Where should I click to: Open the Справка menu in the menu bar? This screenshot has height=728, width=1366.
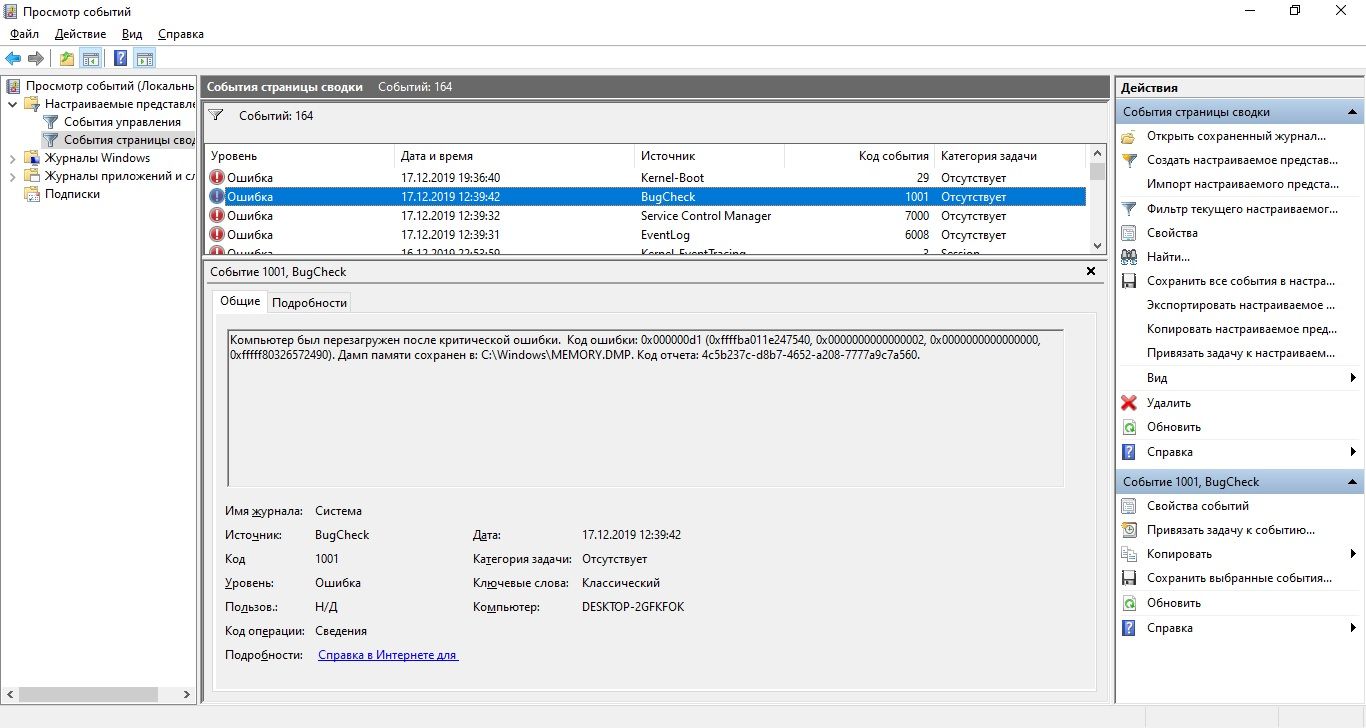click(x=180, y=34)
